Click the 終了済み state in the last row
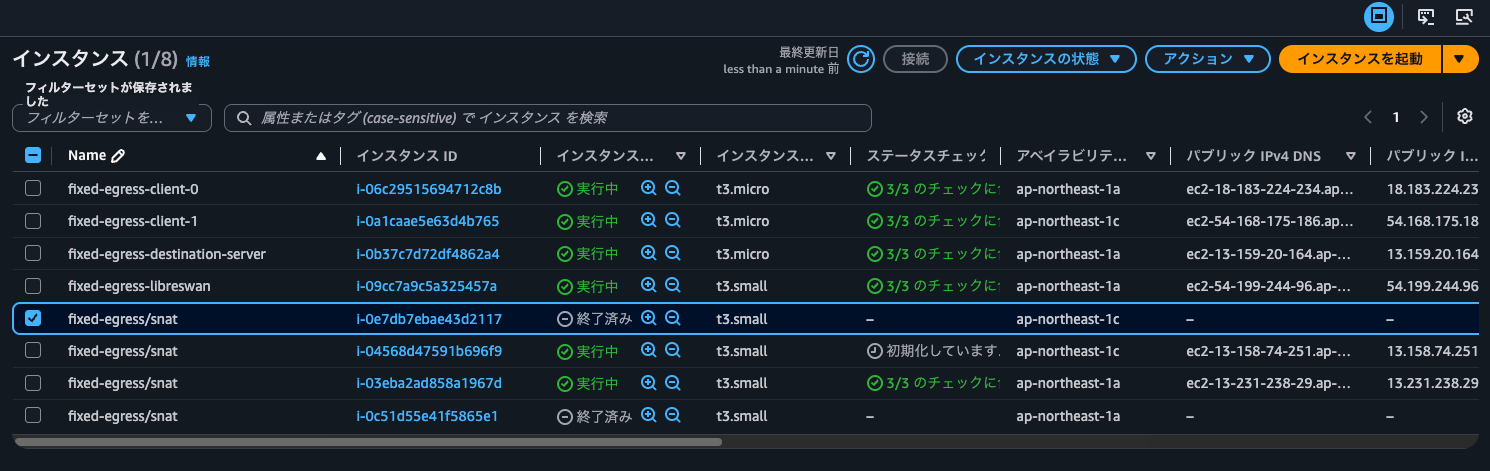 coord(594,415)
